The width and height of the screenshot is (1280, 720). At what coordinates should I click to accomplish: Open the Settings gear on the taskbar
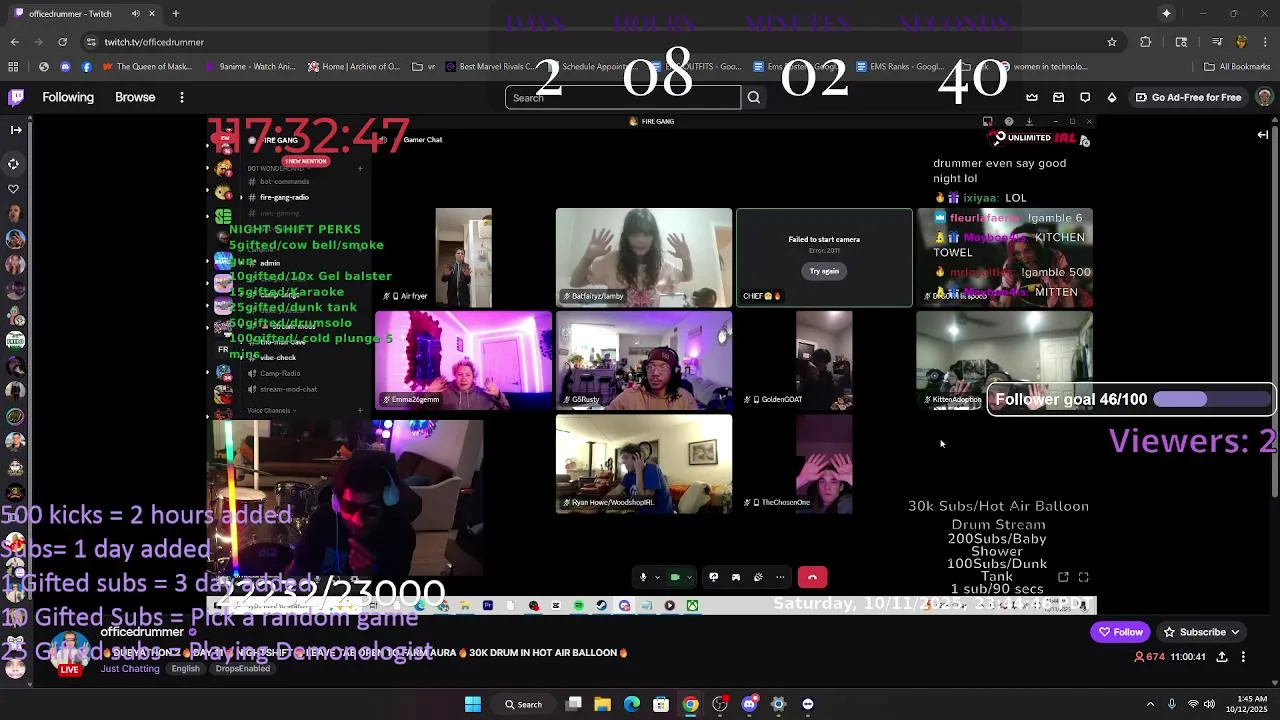click(x=779, y=704)
